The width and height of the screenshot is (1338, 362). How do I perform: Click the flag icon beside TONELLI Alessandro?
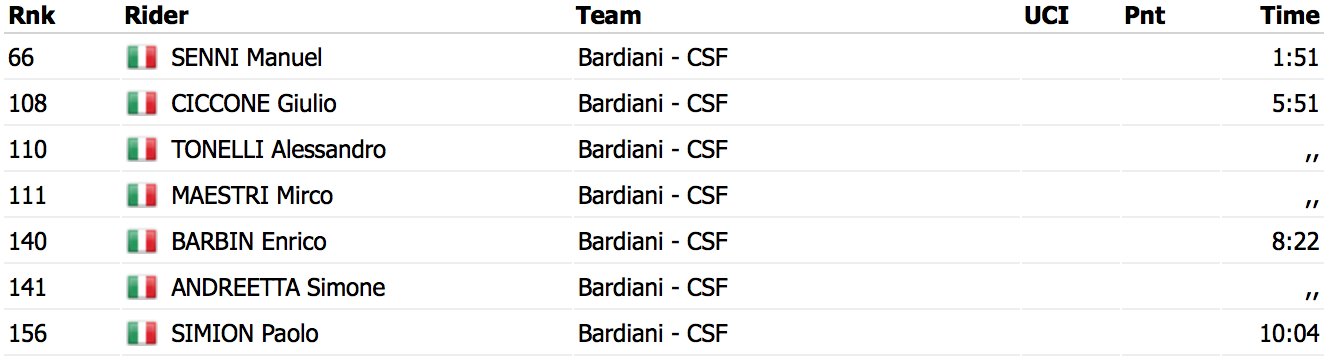coord(142,150)
